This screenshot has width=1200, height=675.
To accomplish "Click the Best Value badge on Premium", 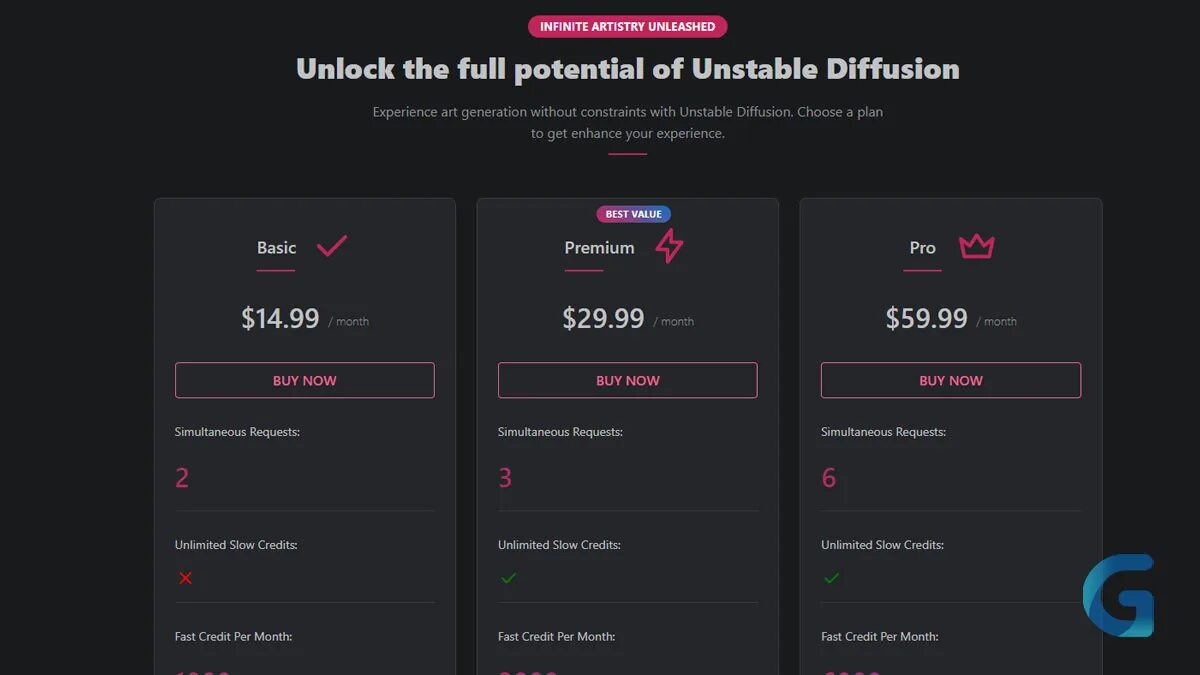I will (x=633, y=214).
